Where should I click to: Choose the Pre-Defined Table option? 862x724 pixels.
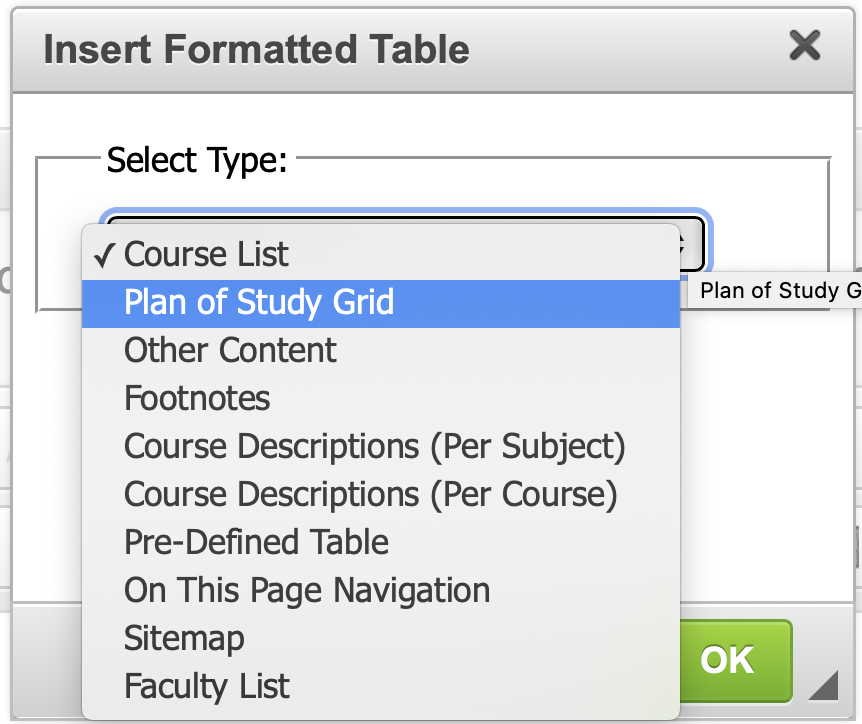pyautogui.click(x=256, y=543)
